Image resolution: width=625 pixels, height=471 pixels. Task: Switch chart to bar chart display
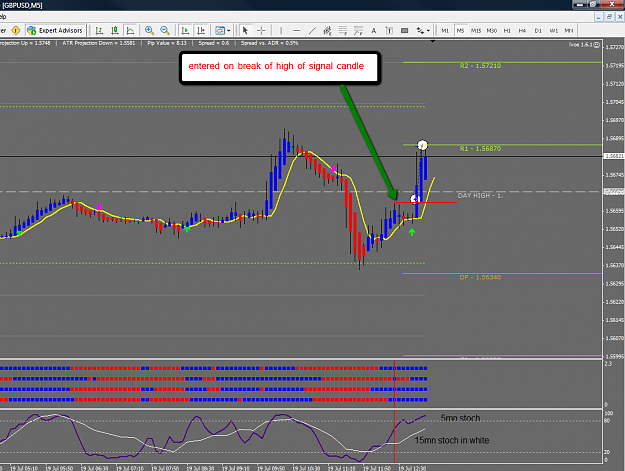(x=100, y=31)
